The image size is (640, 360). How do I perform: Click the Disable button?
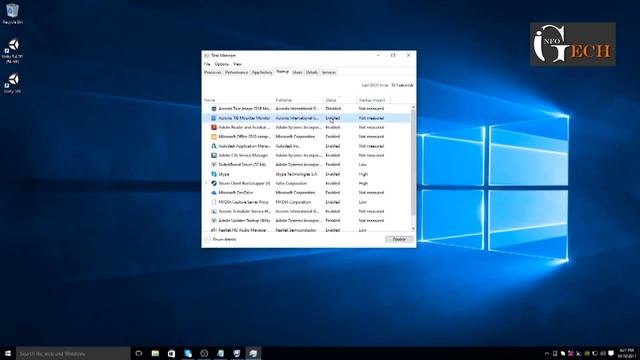click(399, 240)
